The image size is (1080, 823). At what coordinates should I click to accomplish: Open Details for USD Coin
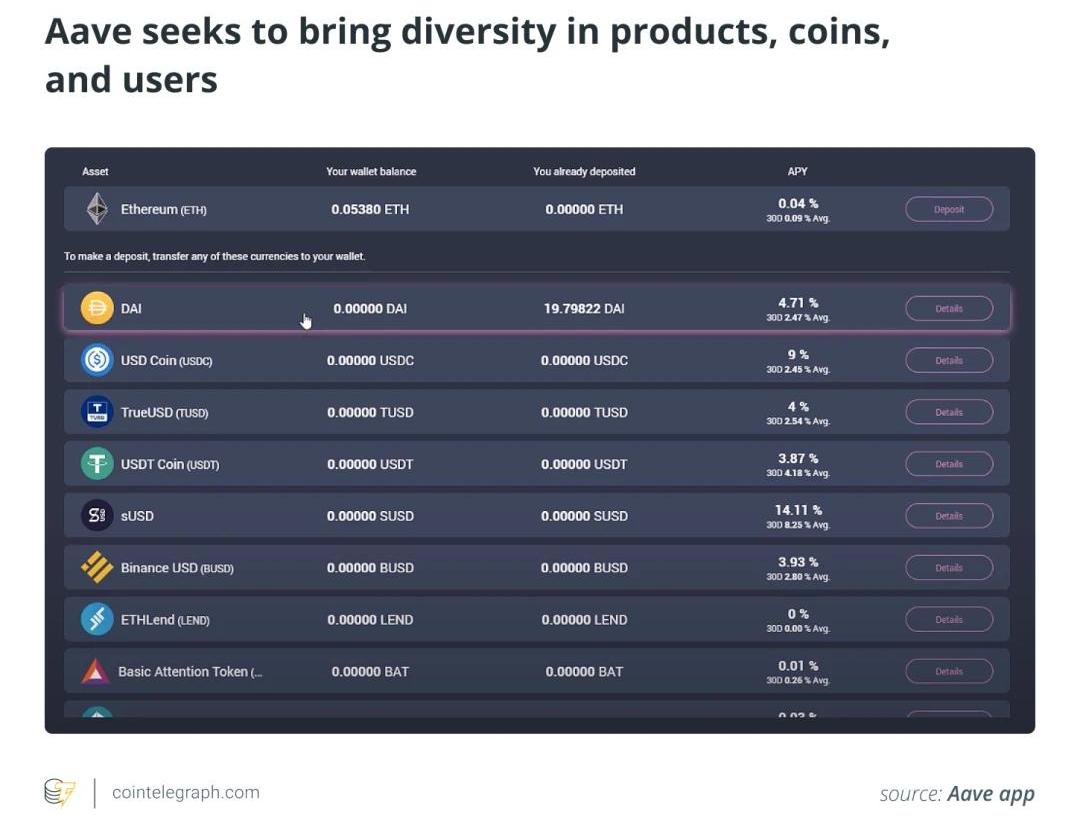coord(949,361)
